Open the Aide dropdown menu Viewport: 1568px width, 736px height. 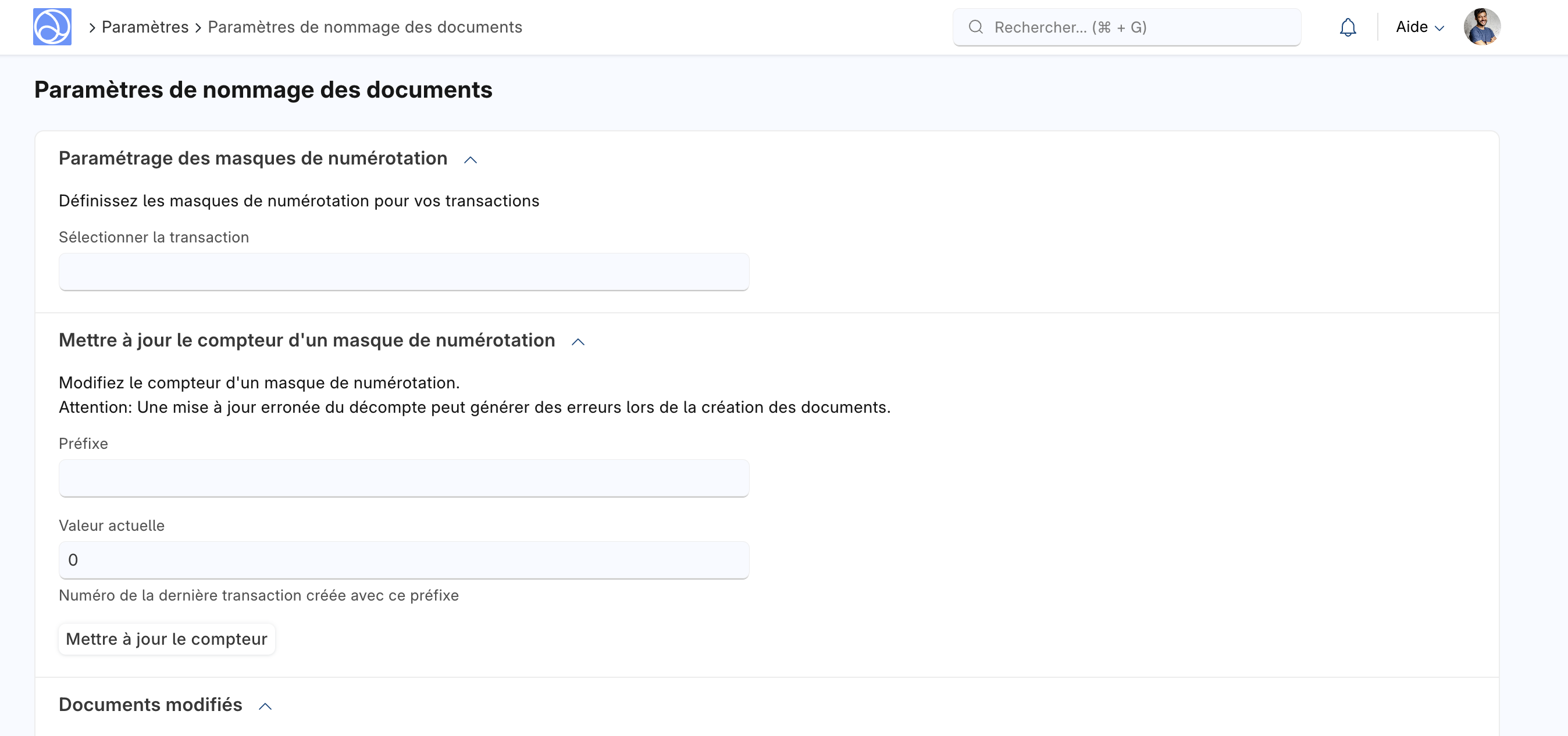click(1419, 27)
